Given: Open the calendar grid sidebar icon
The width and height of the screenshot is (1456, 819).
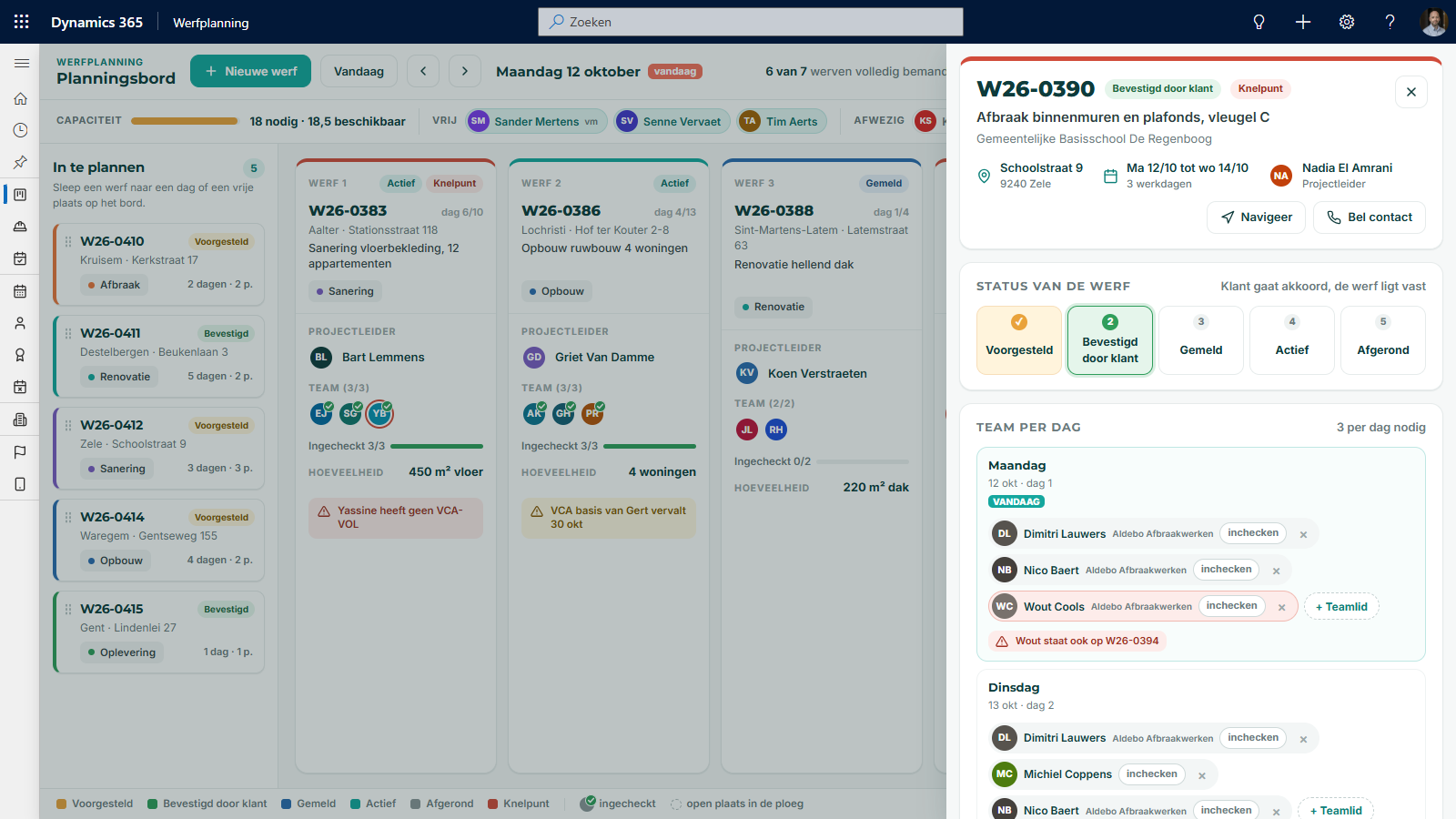Looking at the screenshot, I should pos(20,291).
